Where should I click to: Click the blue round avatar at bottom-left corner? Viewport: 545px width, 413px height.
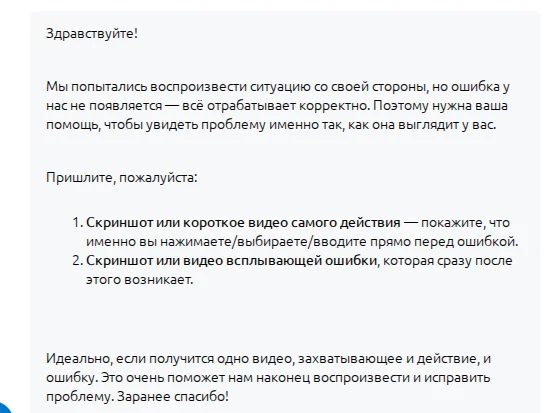pyautogui.click(x=4, y=407)
